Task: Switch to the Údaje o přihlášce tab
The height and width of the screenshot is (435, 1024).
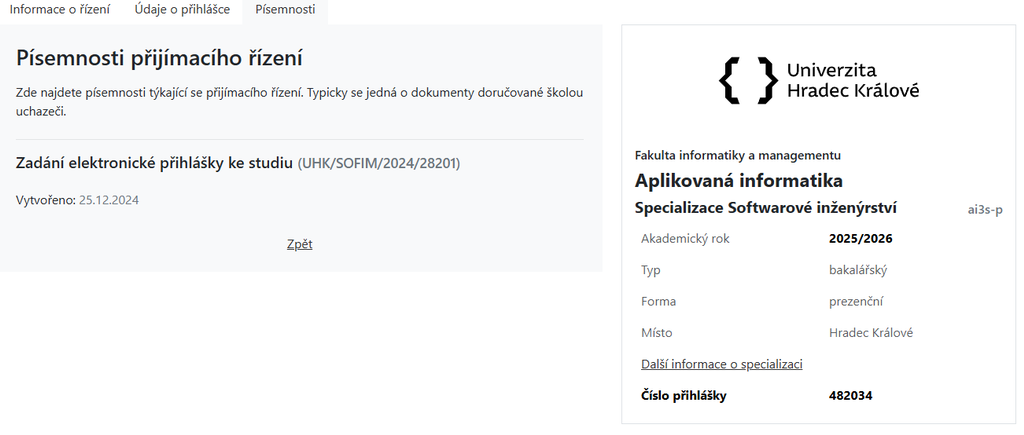Action: tap(182, 10)
